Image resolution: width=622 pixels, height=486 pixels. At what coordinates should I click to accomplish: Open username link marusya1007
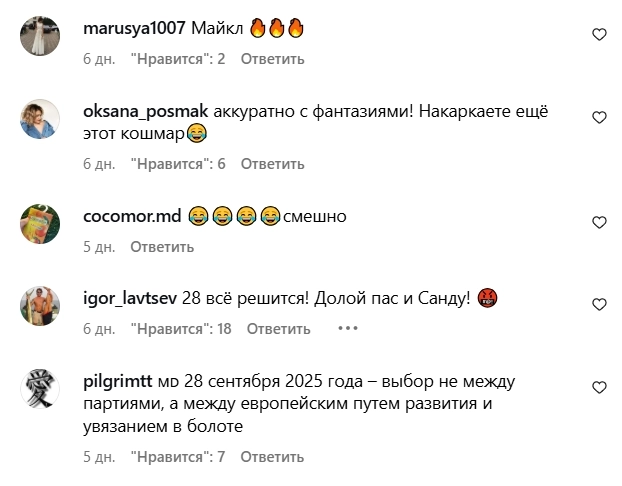[x=134, y=29]
